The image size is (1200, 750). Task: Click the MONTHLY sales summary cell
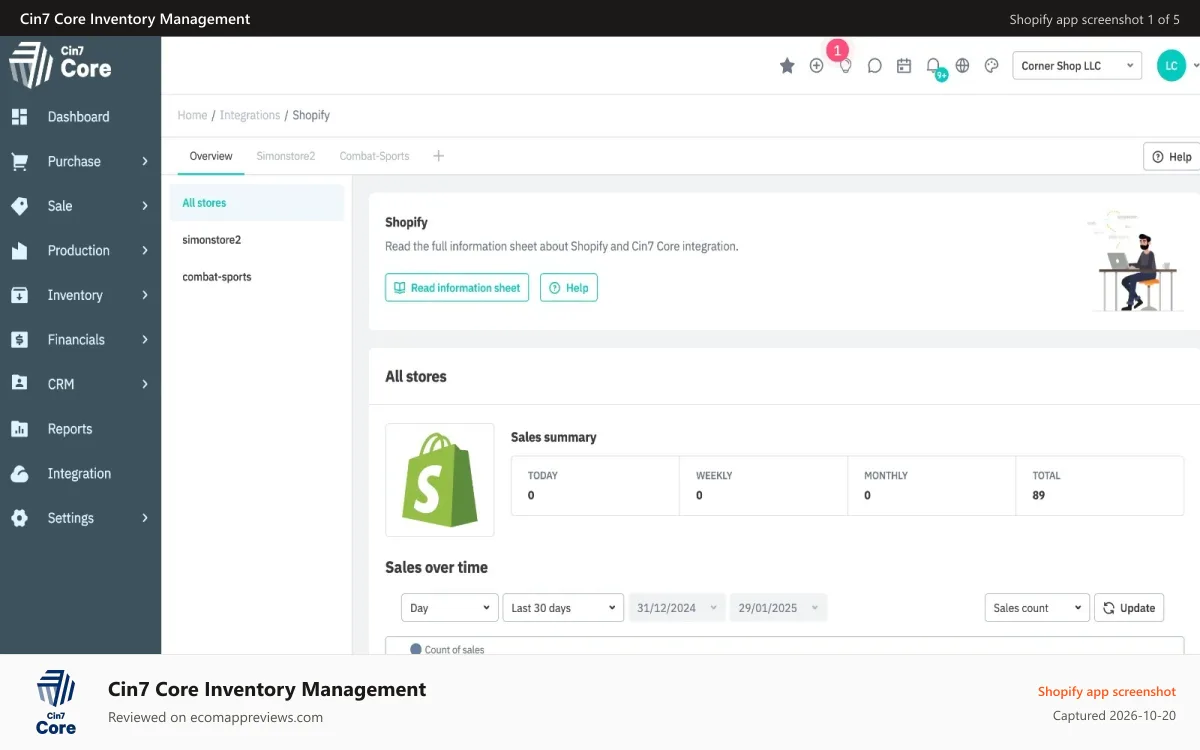click(x=932, y=486)
